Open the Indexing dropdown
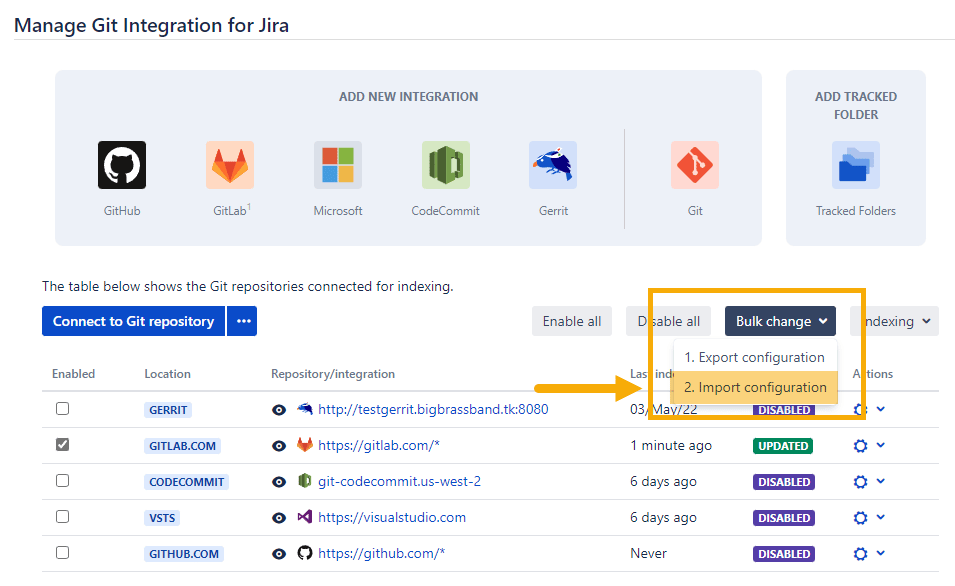This screenshot has width=955, height=586. pos(894,321)
